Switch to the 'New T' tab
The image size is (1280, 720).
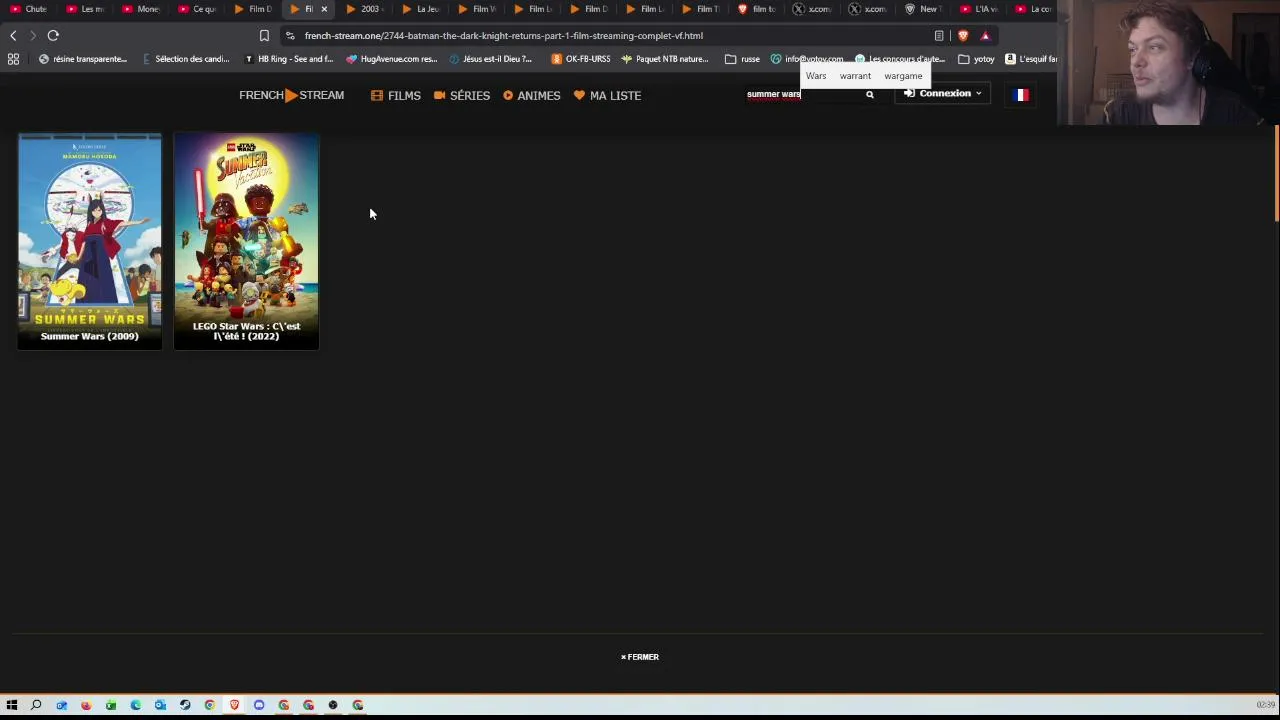pyautogui.click(x=925, y=9)
